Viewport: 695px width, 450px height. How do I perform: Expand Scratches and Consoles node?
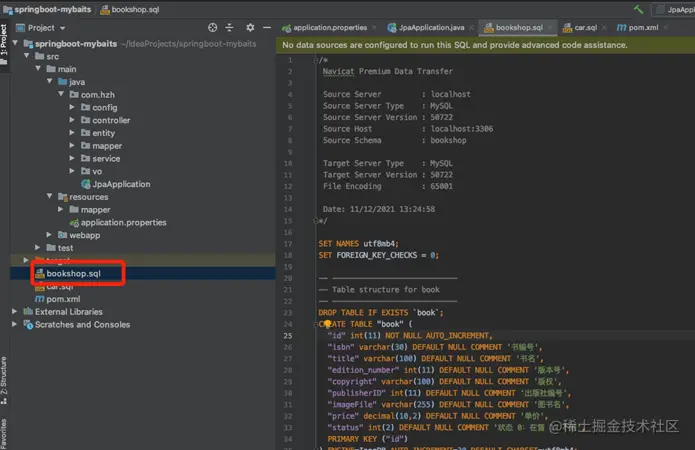point(15,324)
